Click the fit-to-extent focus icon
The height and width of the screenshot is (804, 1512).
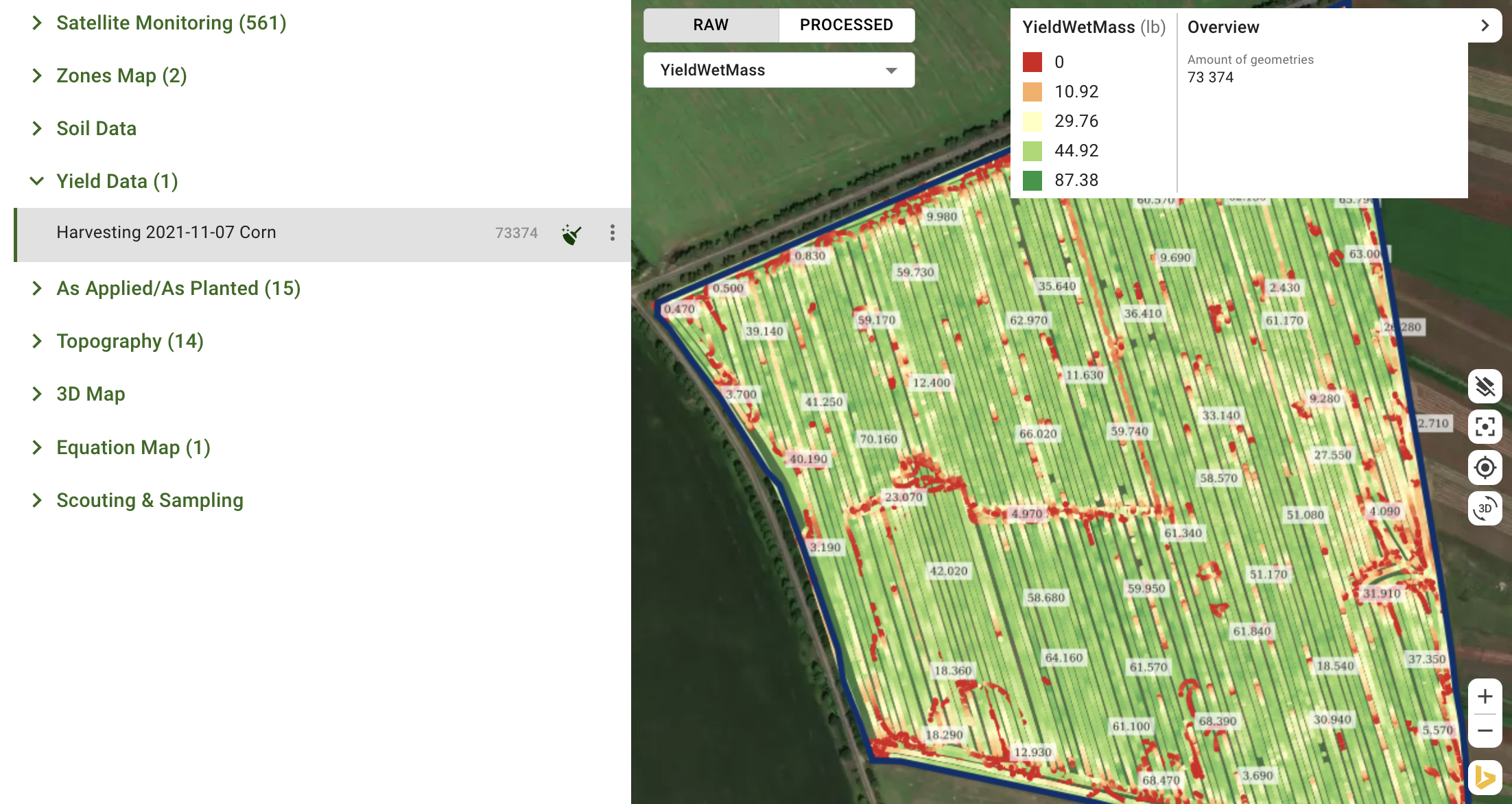click(x=1485, y=427)
